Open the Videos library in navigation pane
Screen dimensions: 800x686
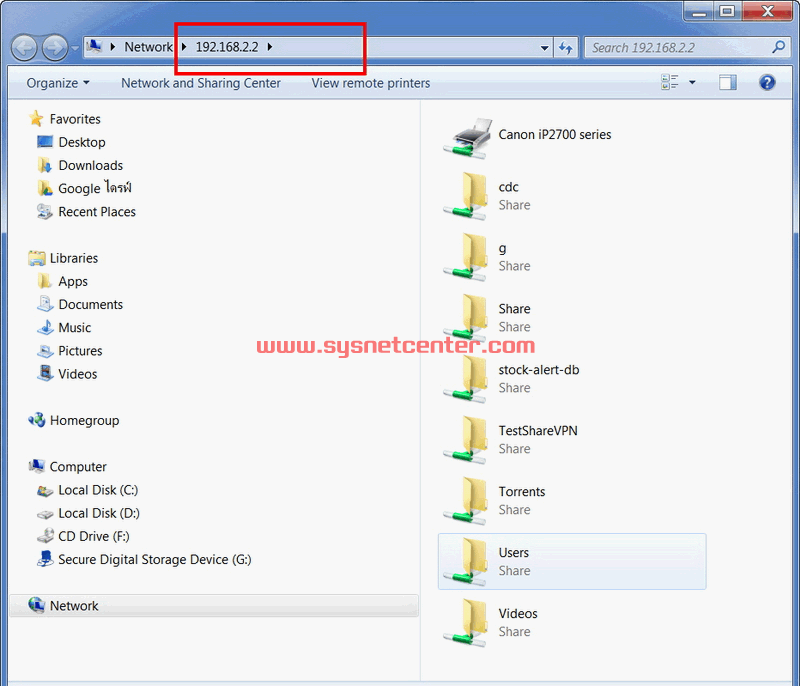[x=78, y=374]
